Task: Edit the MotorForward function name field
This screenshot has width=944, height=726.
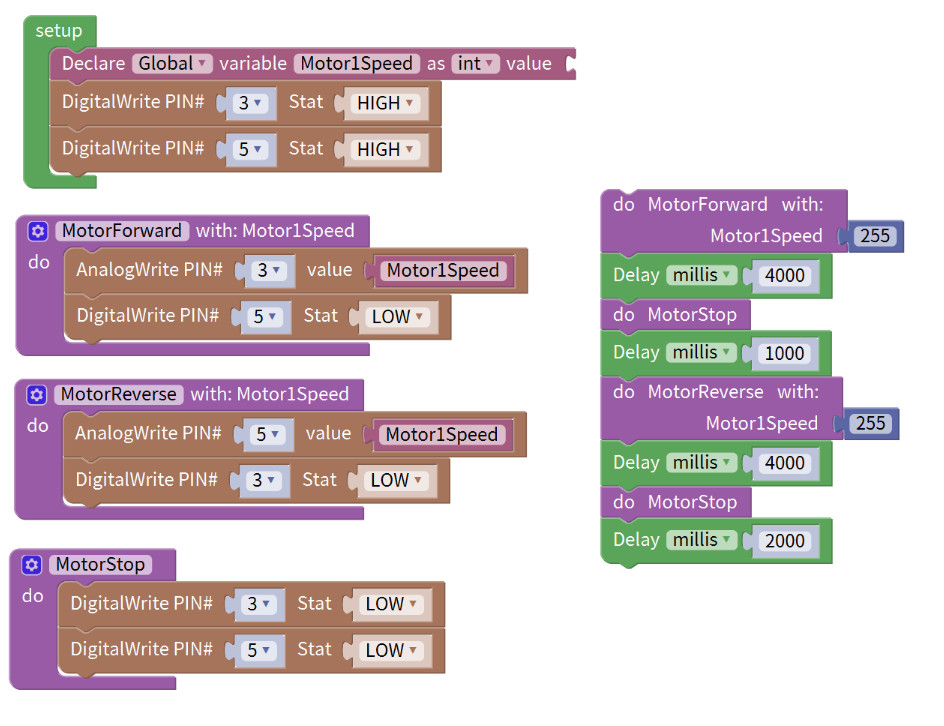Action: pyautogui.click(x=122, y=231)
